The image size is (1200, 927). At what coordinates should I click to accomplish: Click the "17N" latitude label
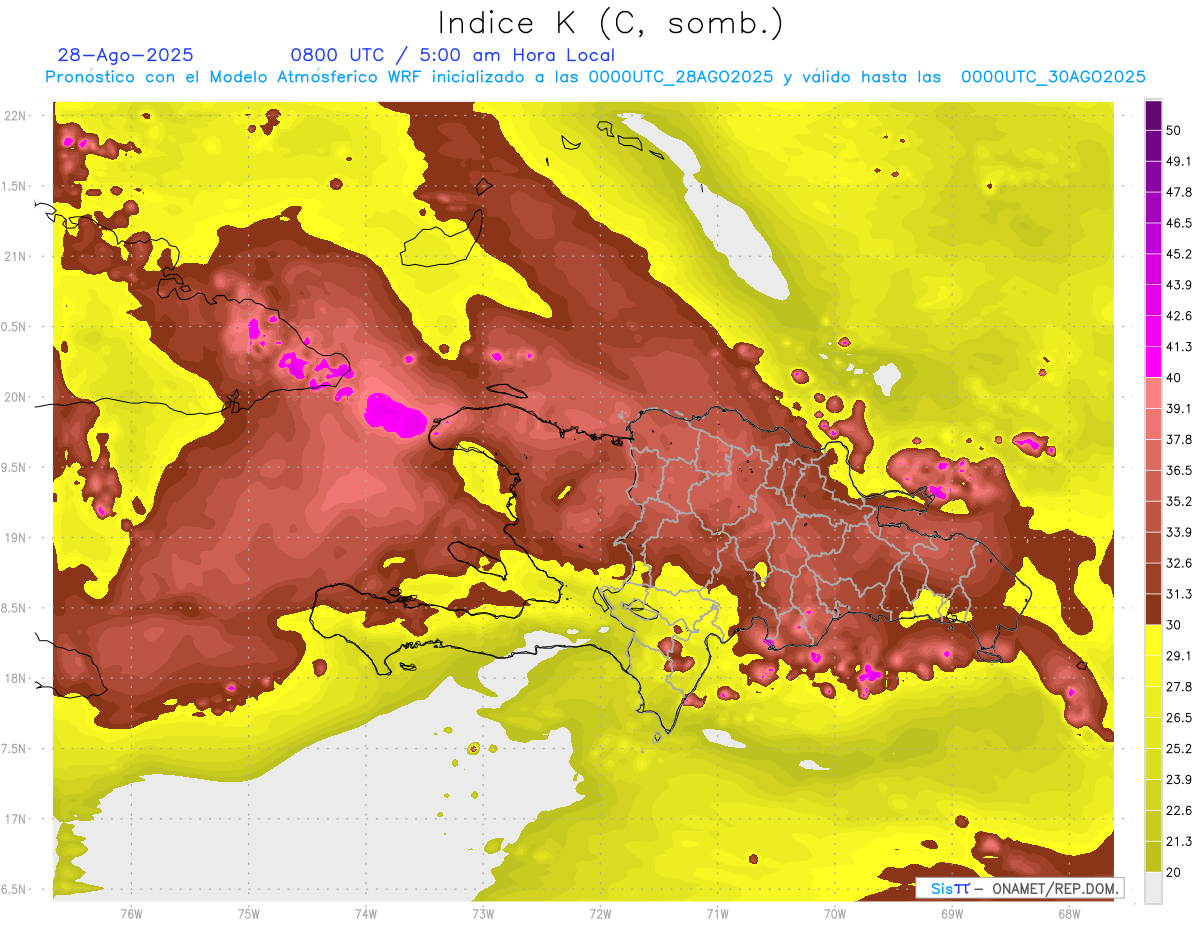pos(16,819)
